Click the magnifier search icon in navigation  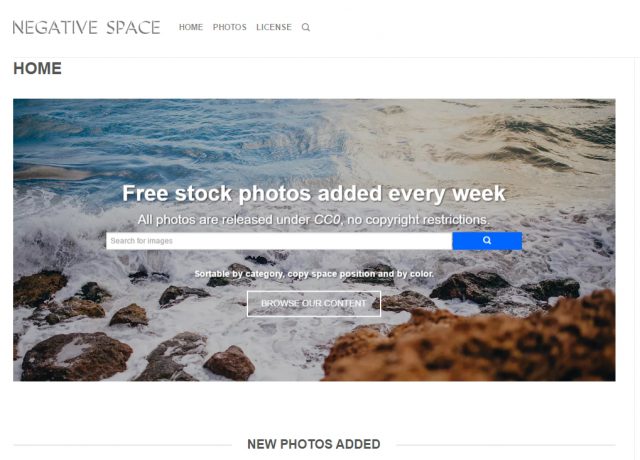(x=306, y=27)
